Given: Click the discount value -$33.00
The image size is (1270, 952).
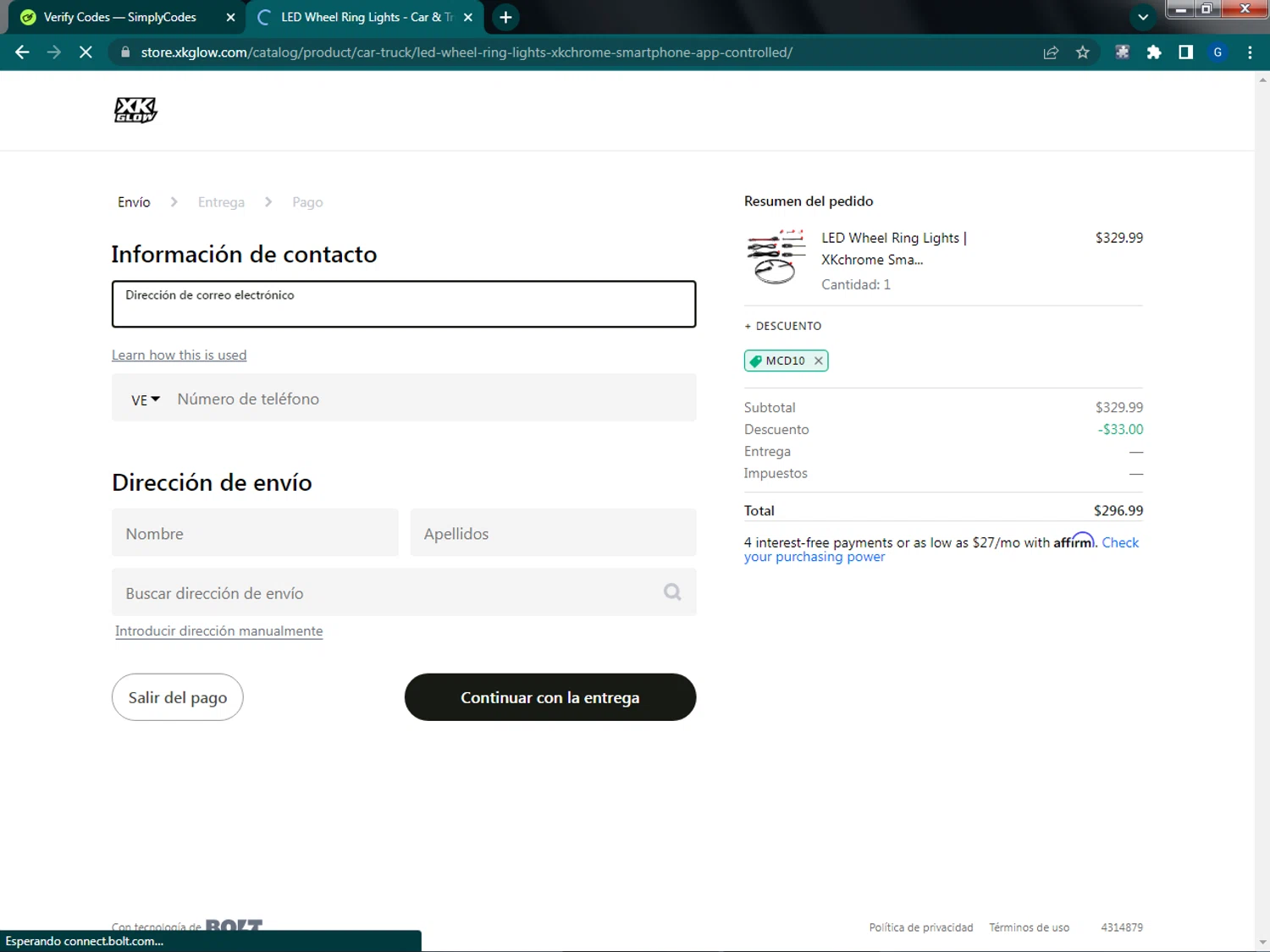Looking at the screenshot, I should (x=1120, y=429).
